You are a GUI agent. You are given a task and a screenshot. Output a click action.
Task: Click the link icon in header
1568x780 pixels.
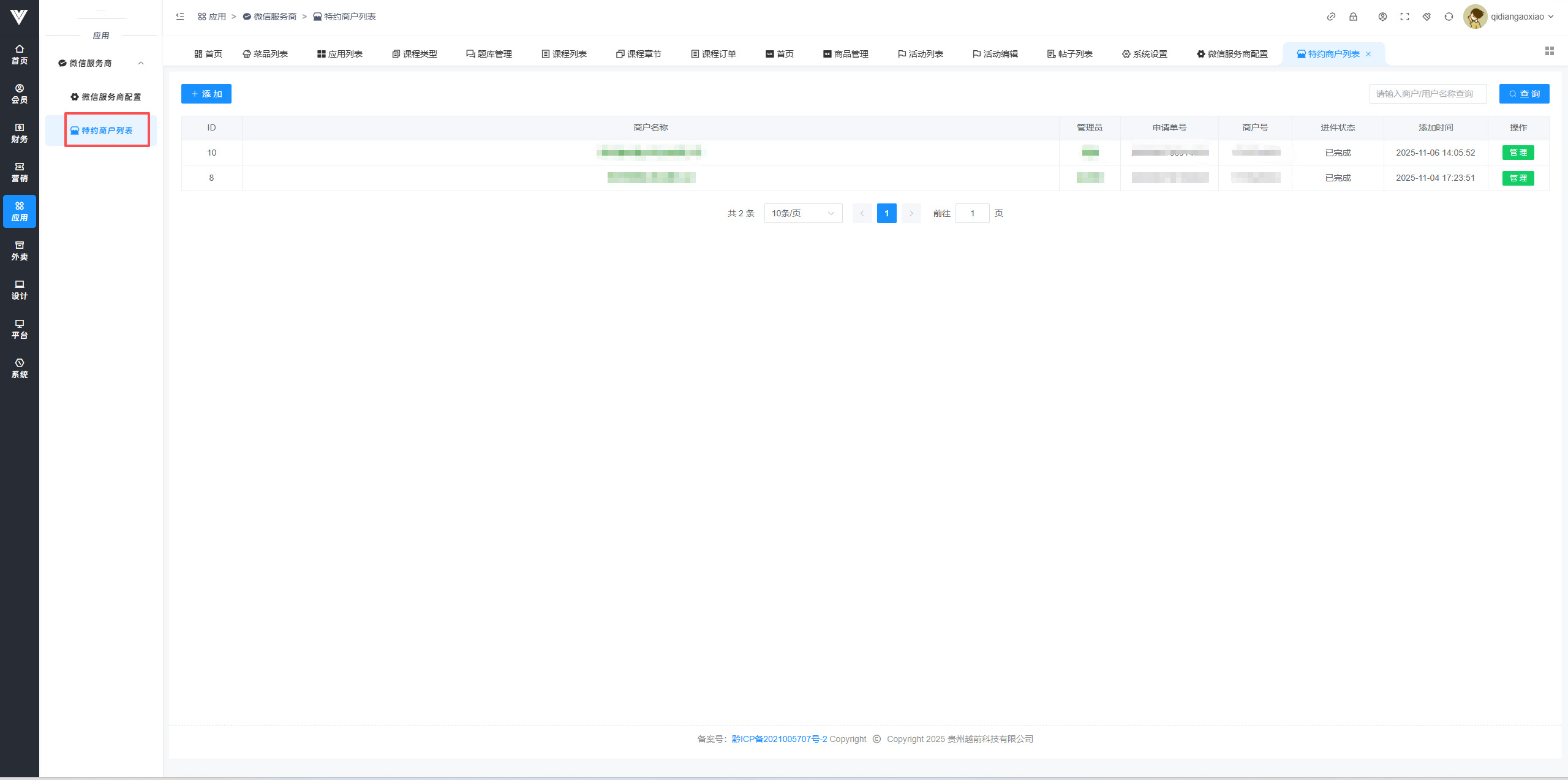tap(1331, 17)
